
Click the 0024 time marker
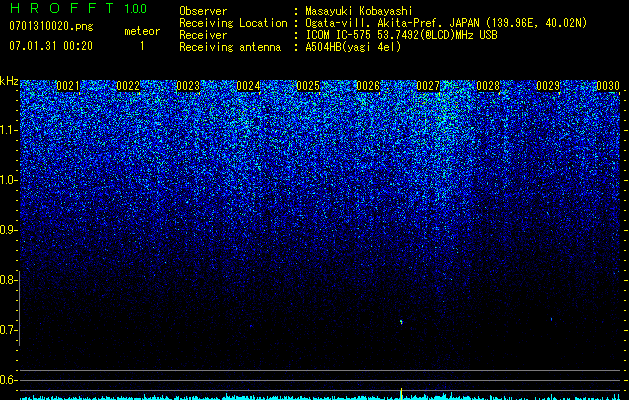pos(248,86)
